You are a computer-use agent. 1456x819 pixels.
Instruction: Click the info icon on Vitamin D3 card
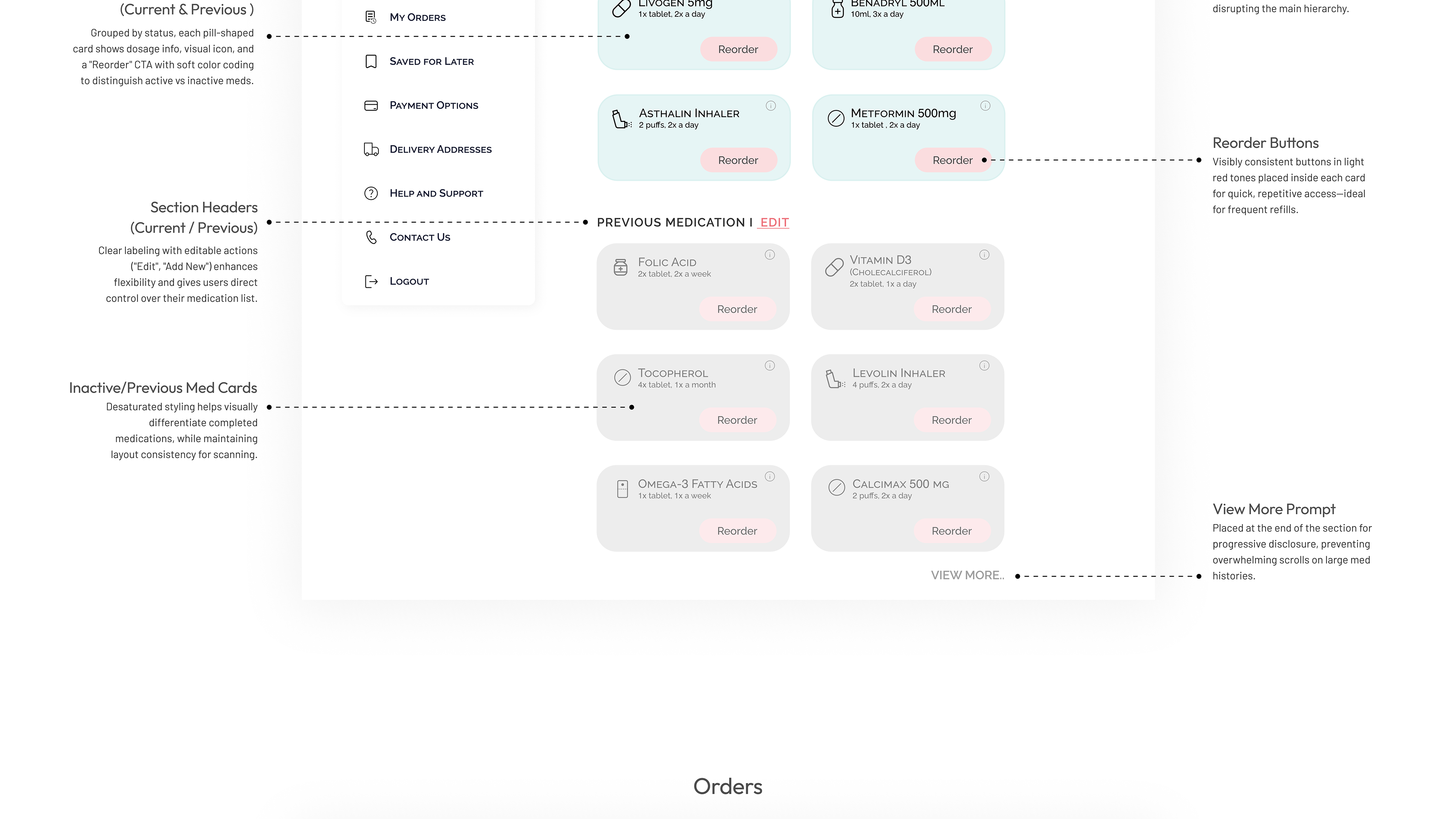pyautogui.click(x=984, y=255)
